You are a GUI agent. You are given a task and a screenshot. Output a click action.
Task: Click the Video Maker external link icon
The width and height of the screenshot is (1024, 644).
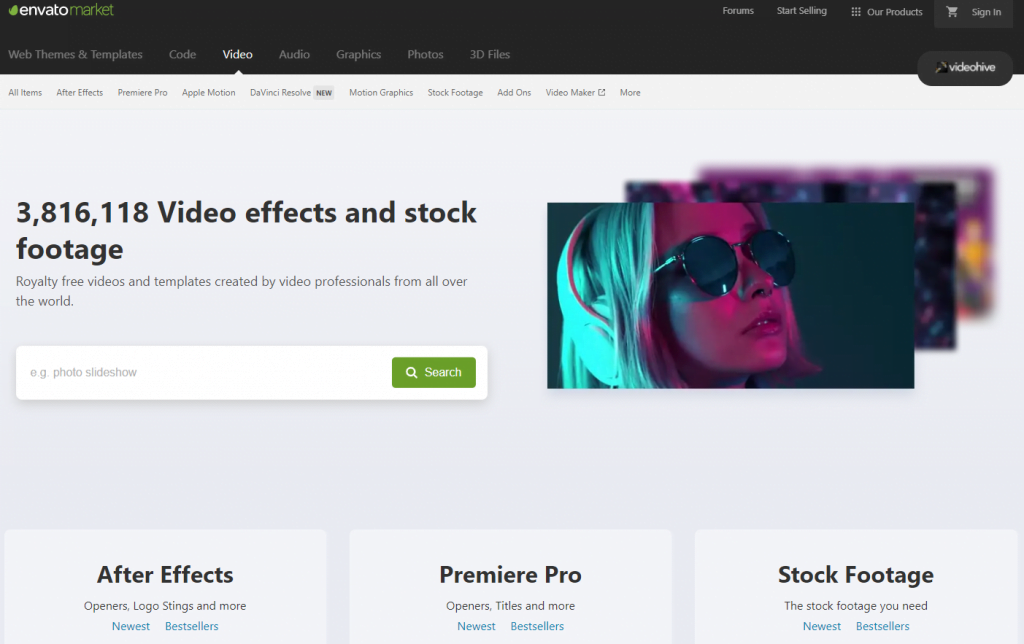click(601, 93)
